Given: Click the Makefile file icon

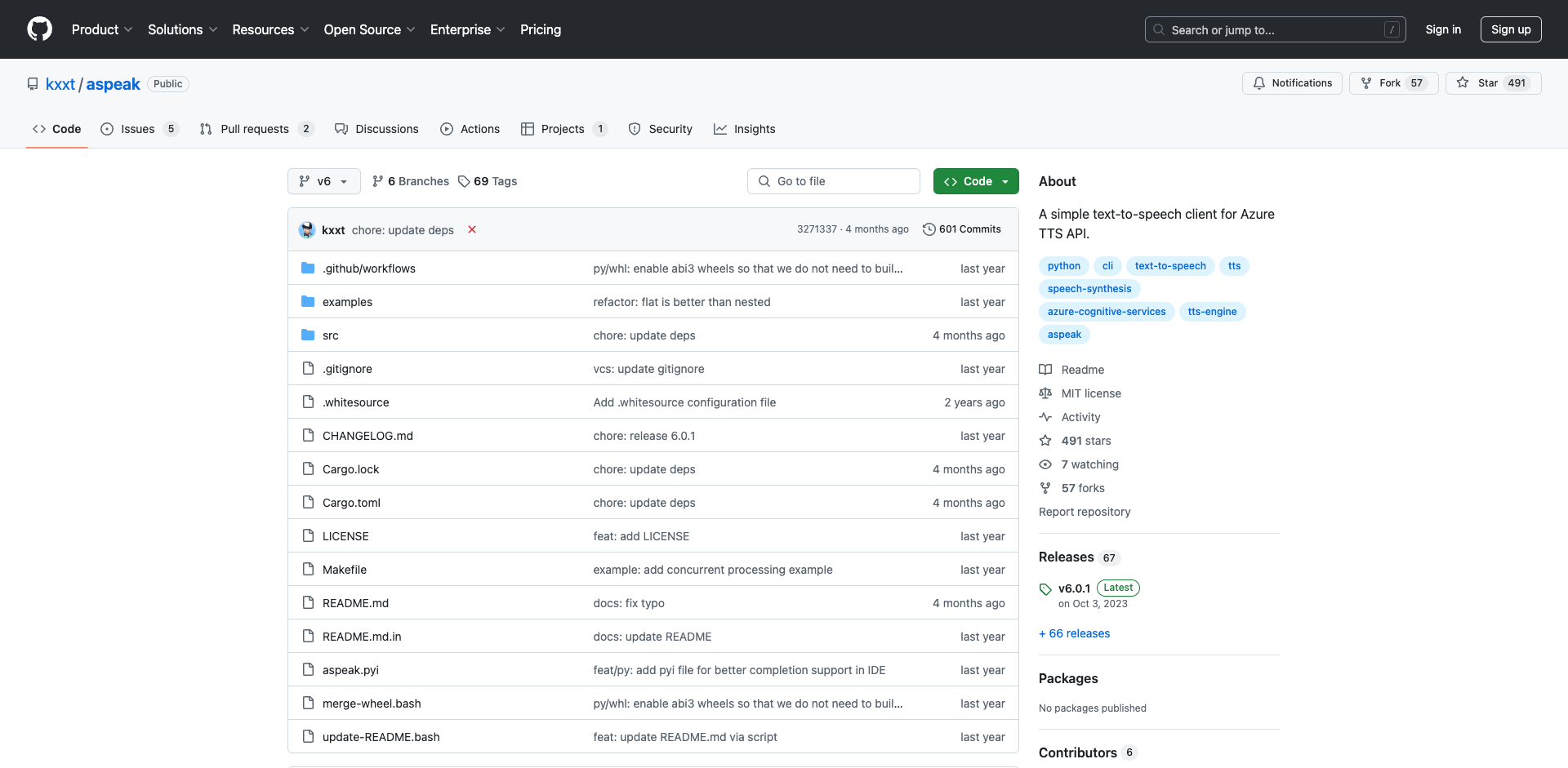Looking at the screenshot, I should tap(308, 570).
